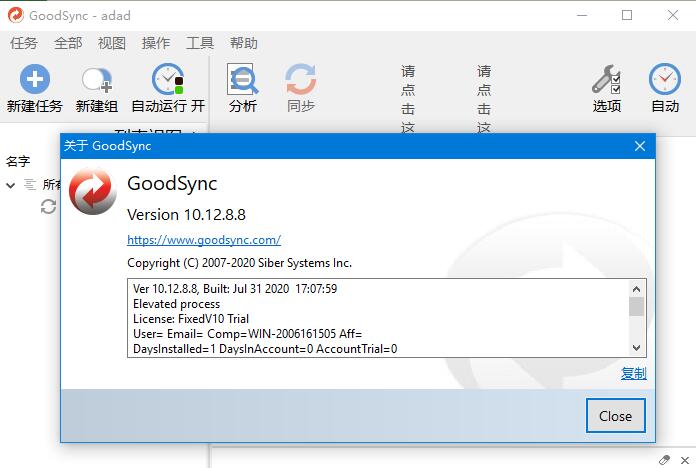Click the sync job icon in the tree
Viewport: 696px width, 468px height.
point(48,206)
